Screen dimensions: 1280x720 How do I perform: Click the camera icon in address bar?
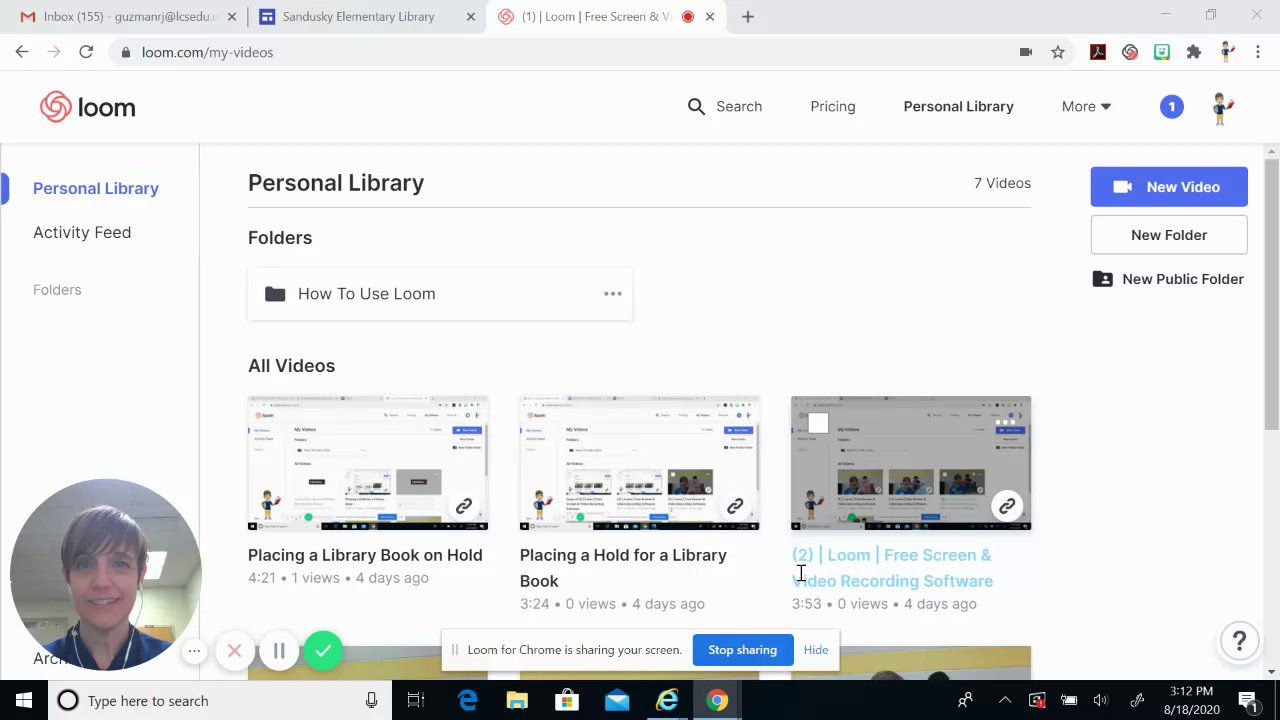pyautogui.click(x=1026, y=52)
